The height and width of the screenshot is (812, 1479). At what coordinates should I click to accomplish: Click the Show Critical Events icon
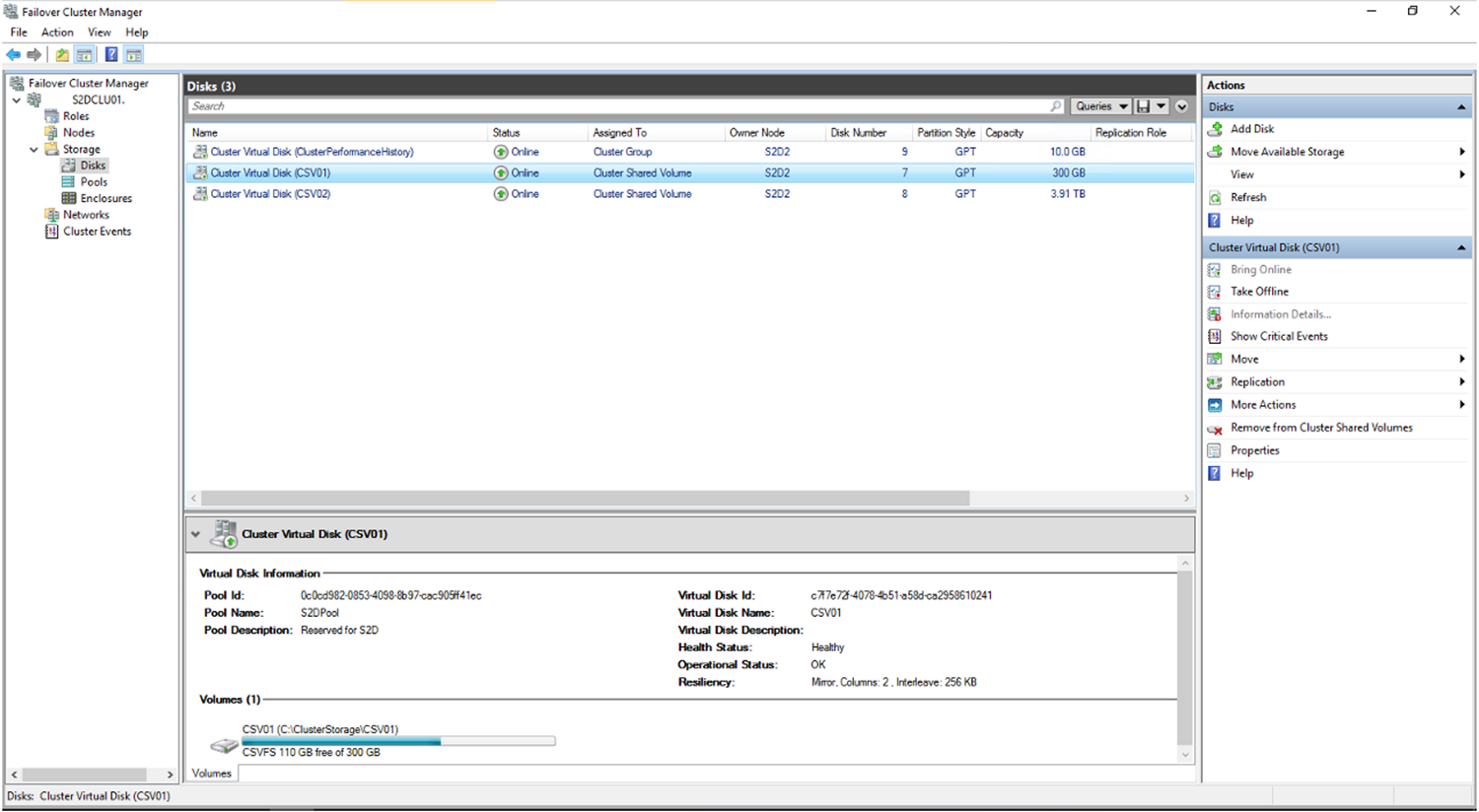click(x=1215, y=337)
